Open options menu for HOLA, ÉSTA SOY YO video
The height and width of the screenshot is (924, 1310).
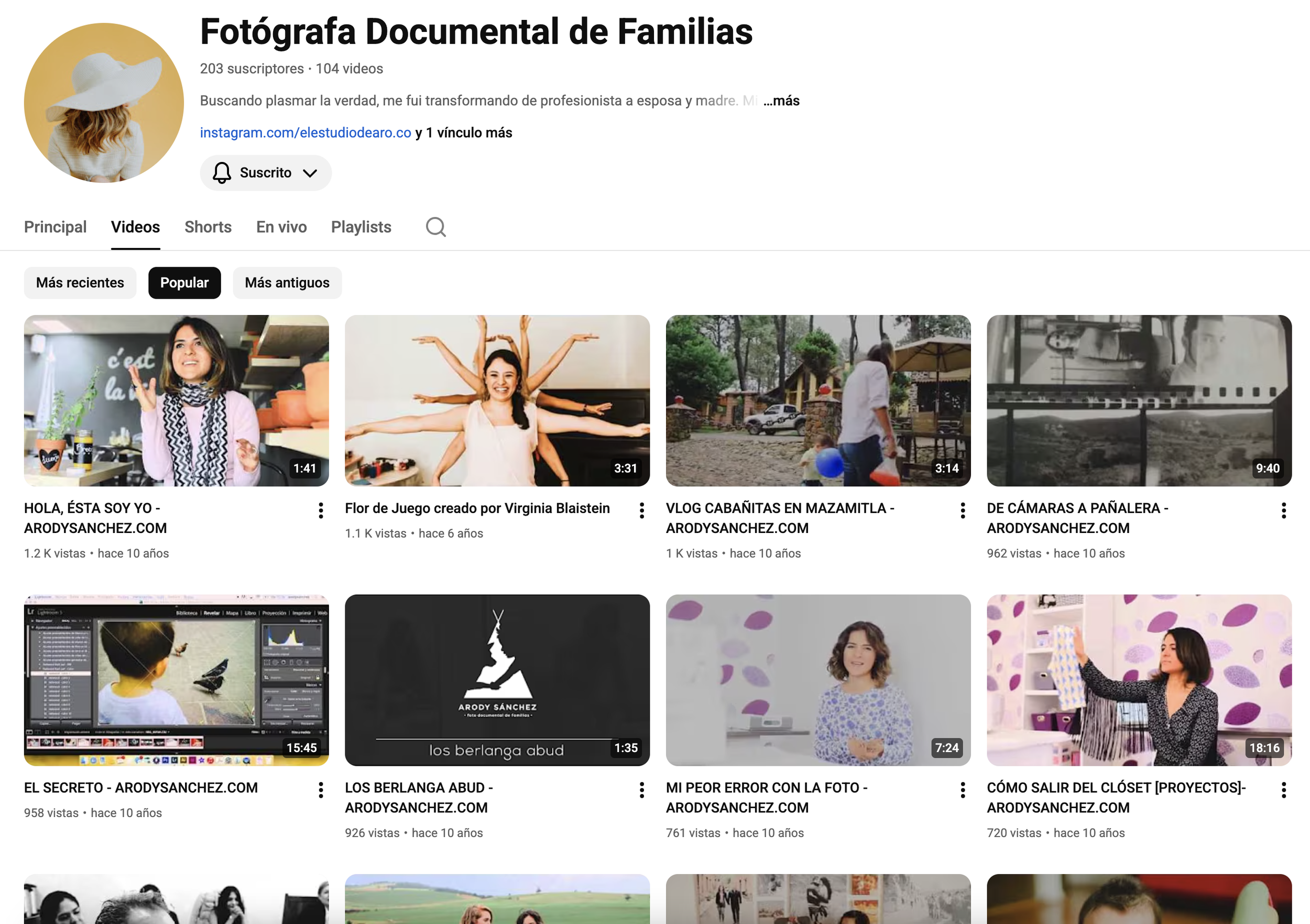click(x=321, y=510)
